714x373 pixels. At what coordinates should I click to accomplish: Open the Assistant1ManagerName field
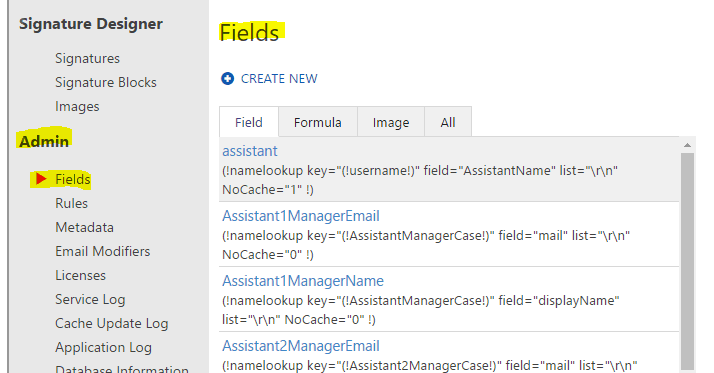point(303,281)
